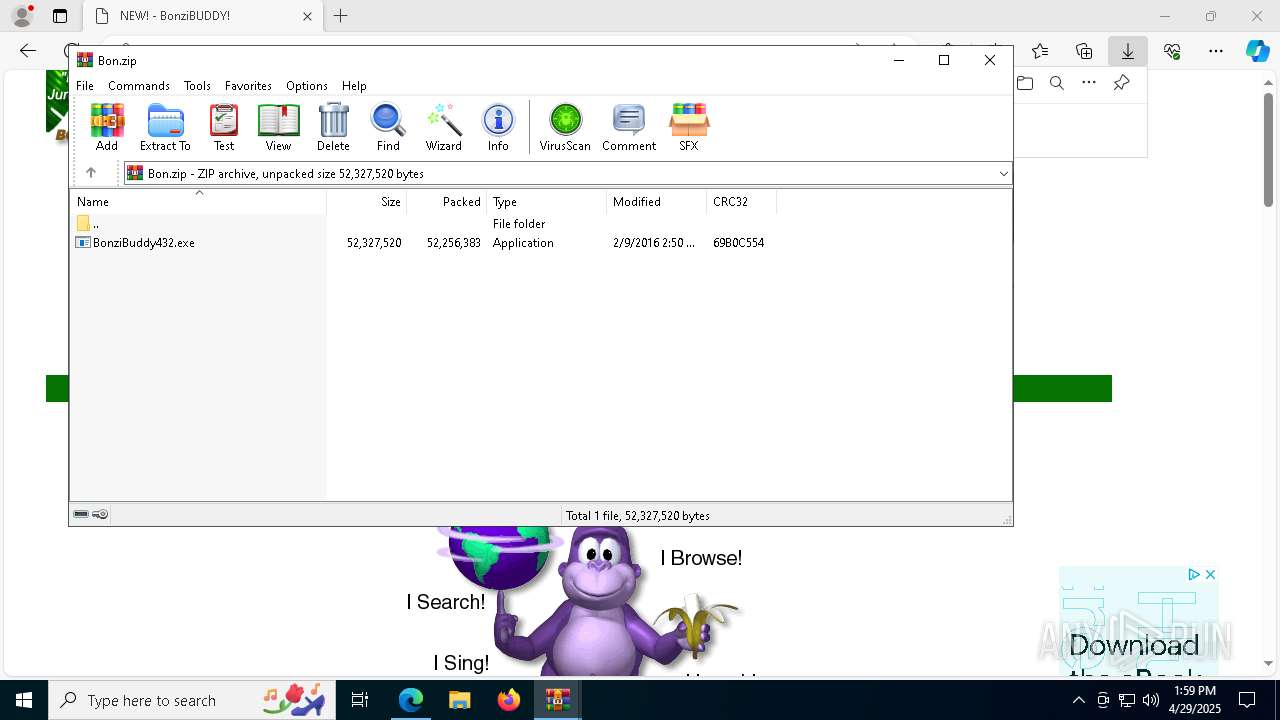Screen dimensions: 1280x720
Task: Click the SFX toolbar icon
Action: [689, 127]
